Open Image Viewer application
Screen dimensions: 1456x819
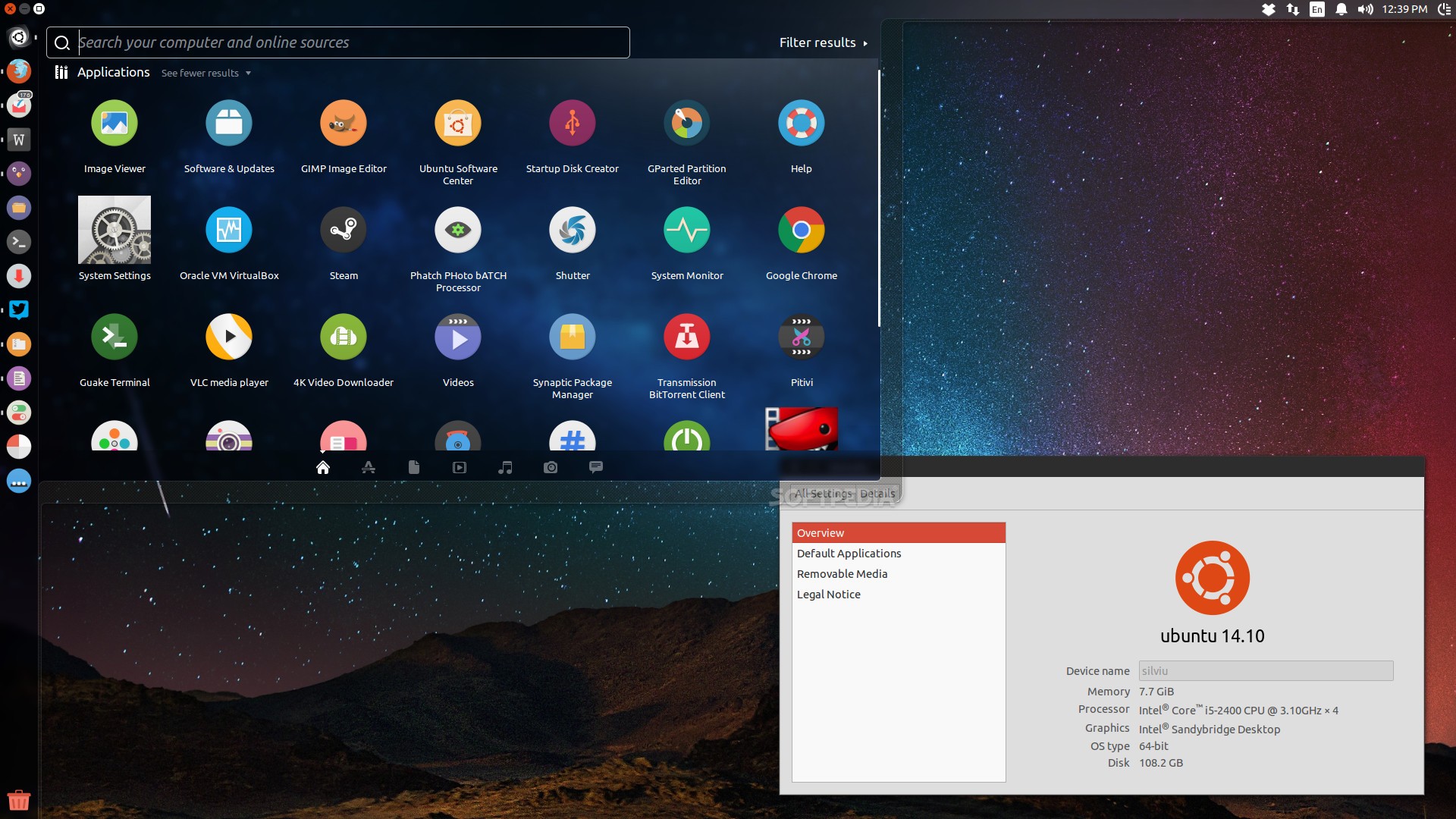(115, 123)
